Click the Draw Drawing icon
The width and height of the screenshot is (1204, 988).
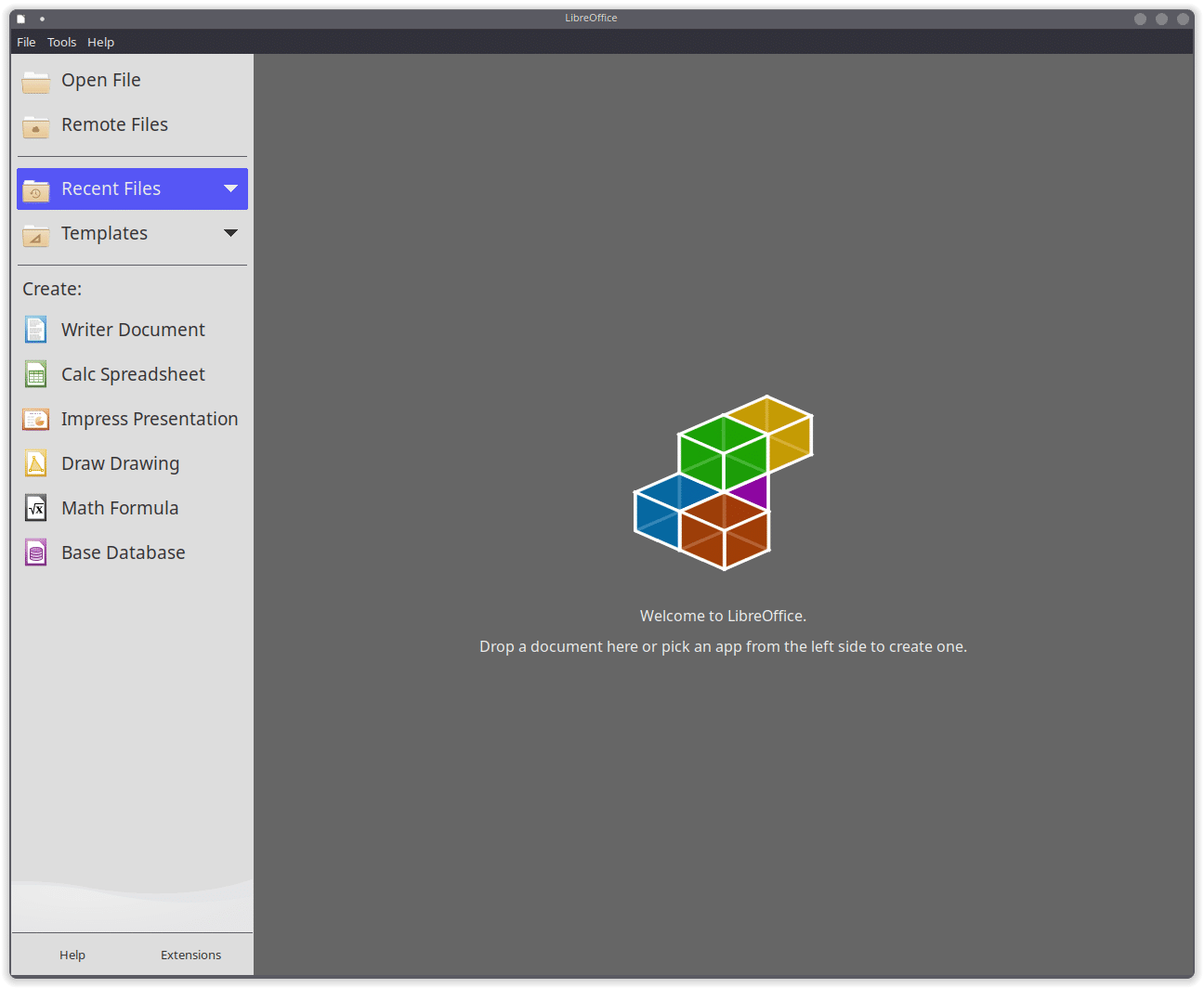click(35, 463)
